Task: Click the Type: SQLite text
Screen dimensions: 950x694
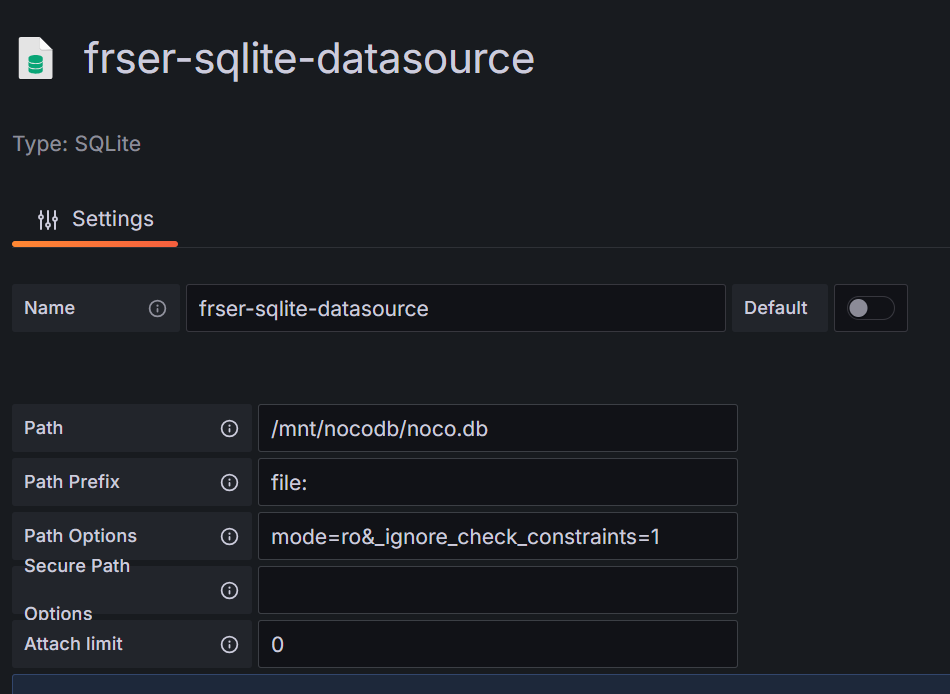Action: 77,144
